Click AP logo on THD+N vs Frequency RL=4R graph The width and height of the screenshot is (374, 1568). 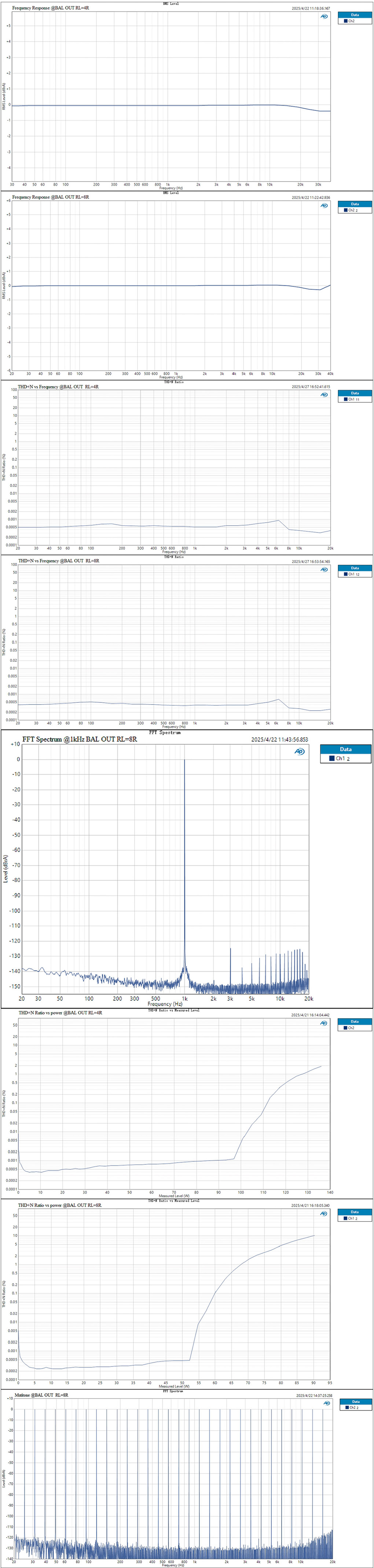coord(324,394)
